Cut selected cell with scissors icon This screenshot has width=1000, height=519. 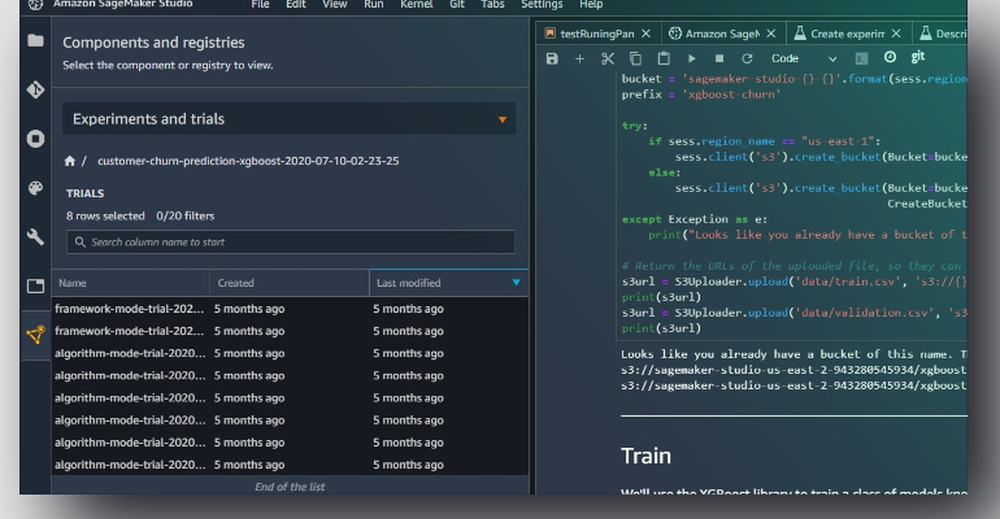coord(607,59)
